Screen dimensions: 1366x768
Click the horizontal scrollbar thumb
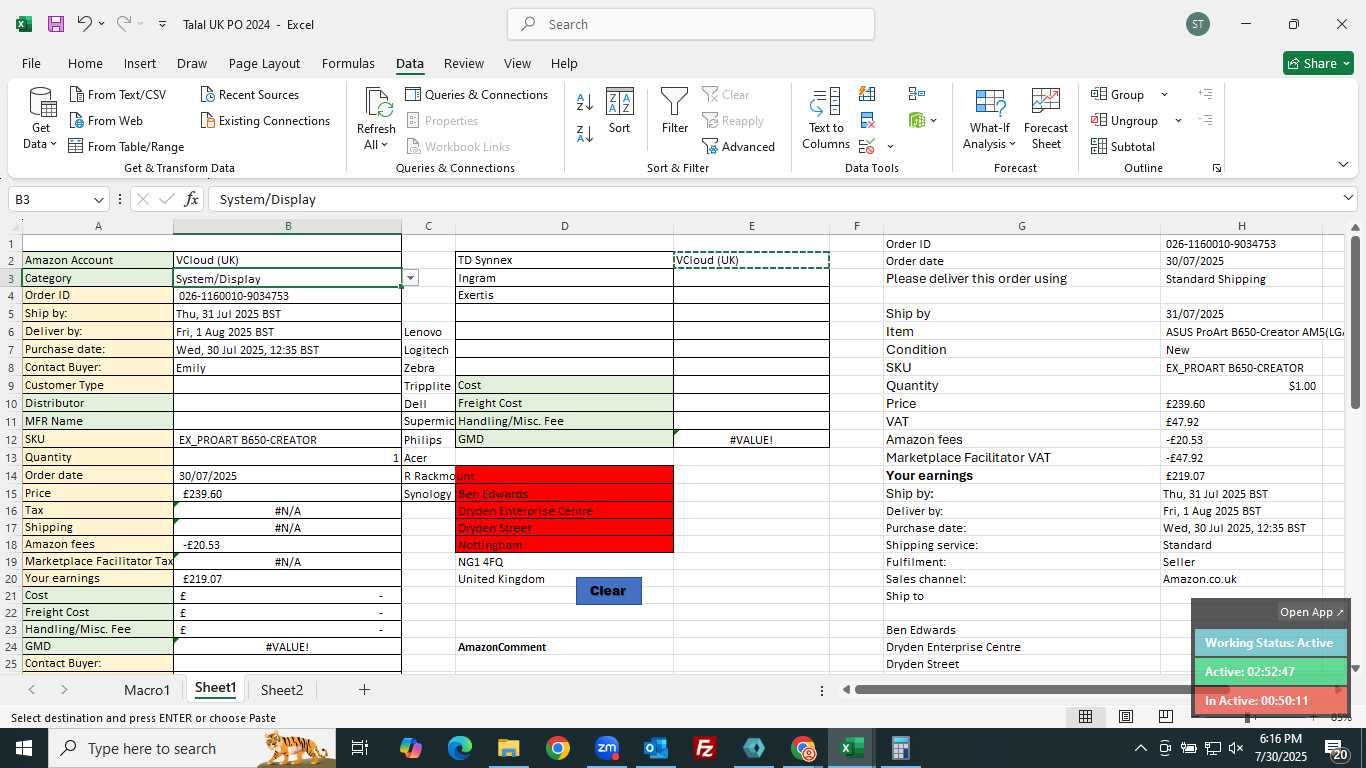coord(1040,689)
